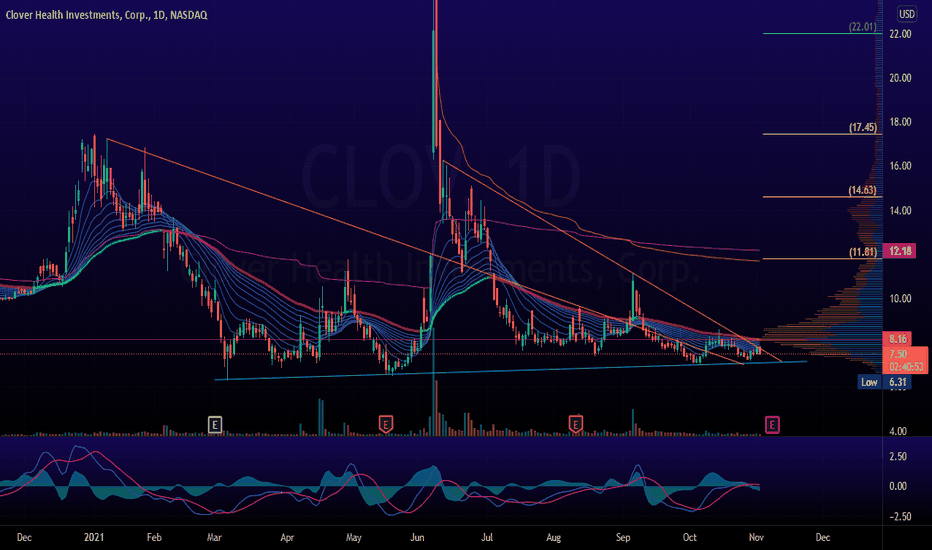Select the 8.16 price label
This screenshot has height=550, width=932.
pos(898,339)
